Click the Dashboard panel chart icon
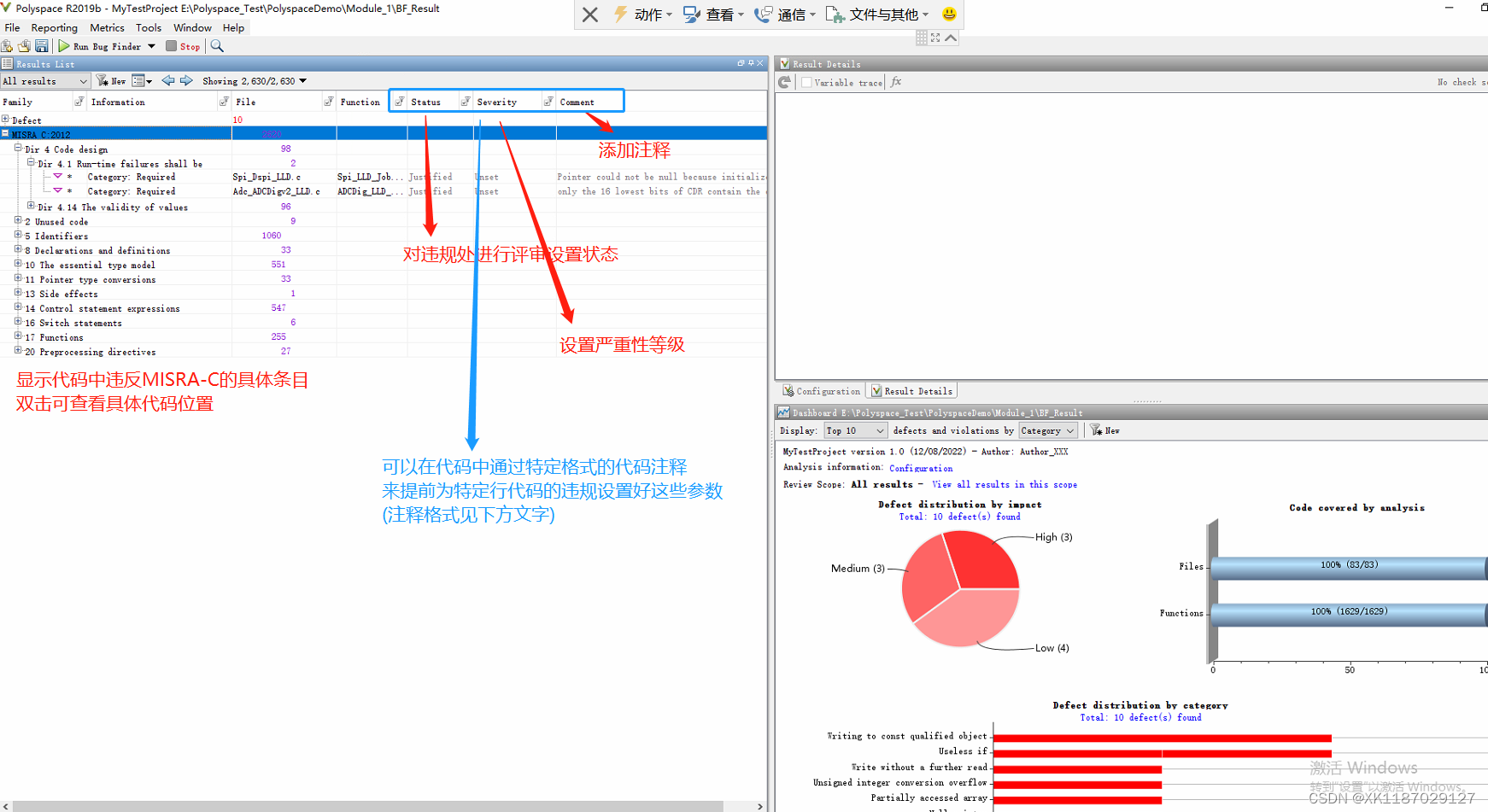1488x812 pixels. point(783,412)
